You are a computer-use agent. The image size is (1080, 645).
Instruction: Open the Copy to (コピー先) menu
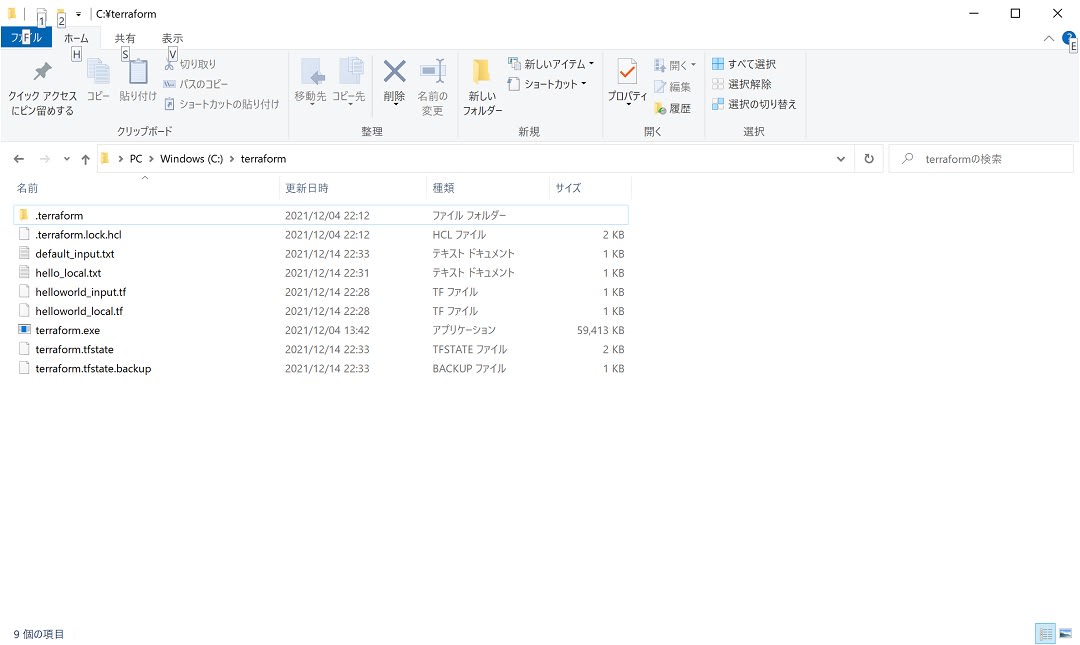point(349,81)
